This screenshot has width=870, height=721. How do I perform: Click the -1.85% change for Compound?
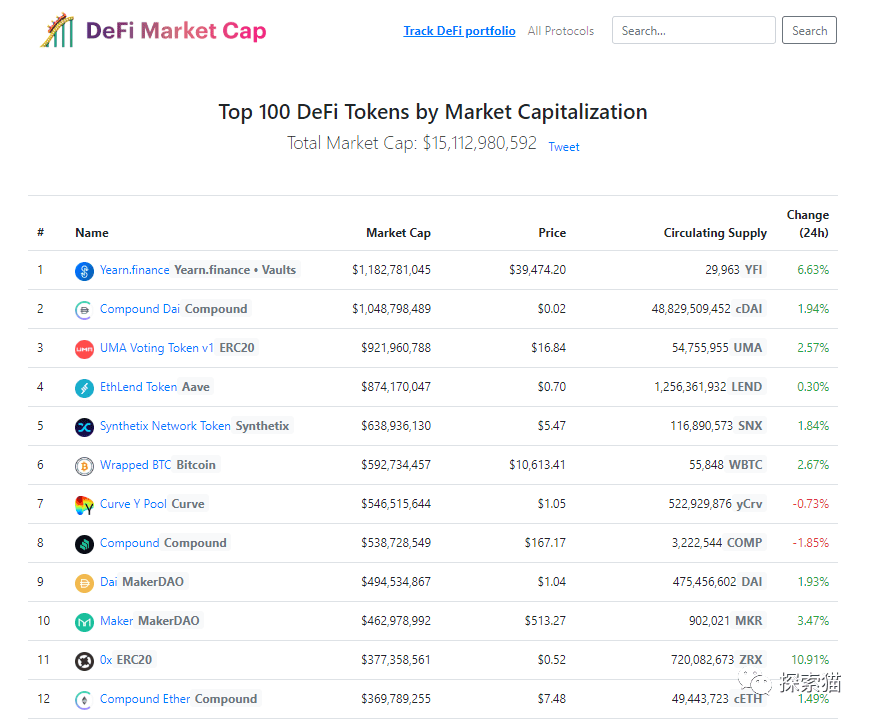tap(811, 542)
